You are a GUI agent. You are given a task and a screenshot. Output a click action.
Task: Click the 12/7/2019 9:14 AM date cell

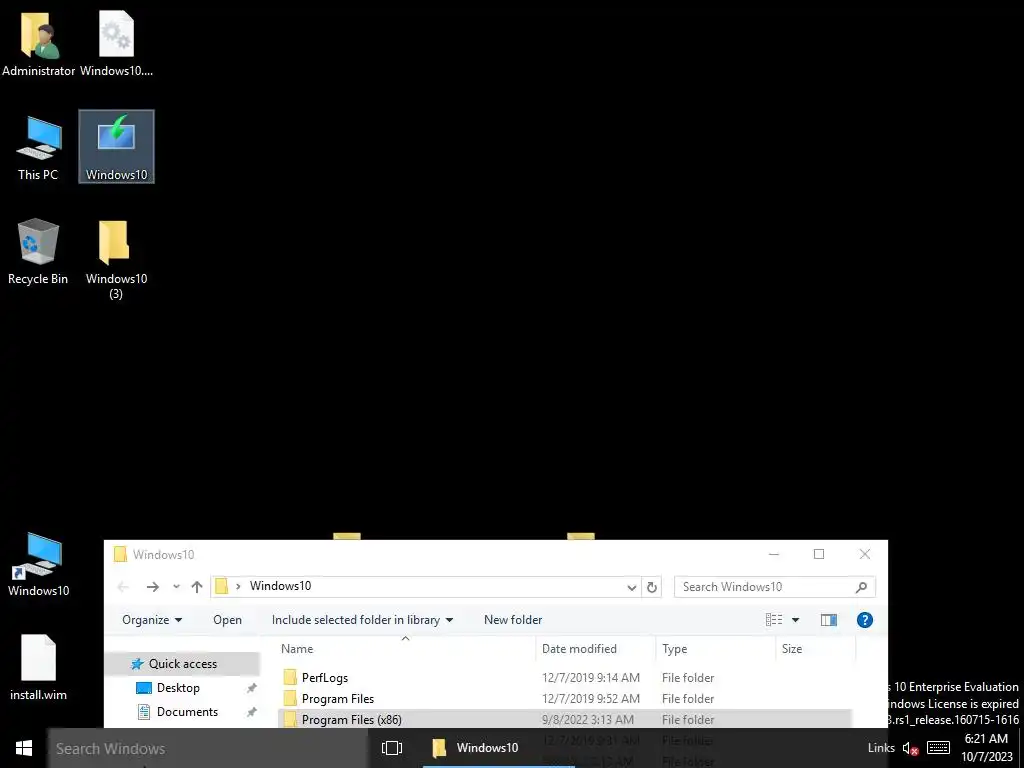click(x=590, y=677)
